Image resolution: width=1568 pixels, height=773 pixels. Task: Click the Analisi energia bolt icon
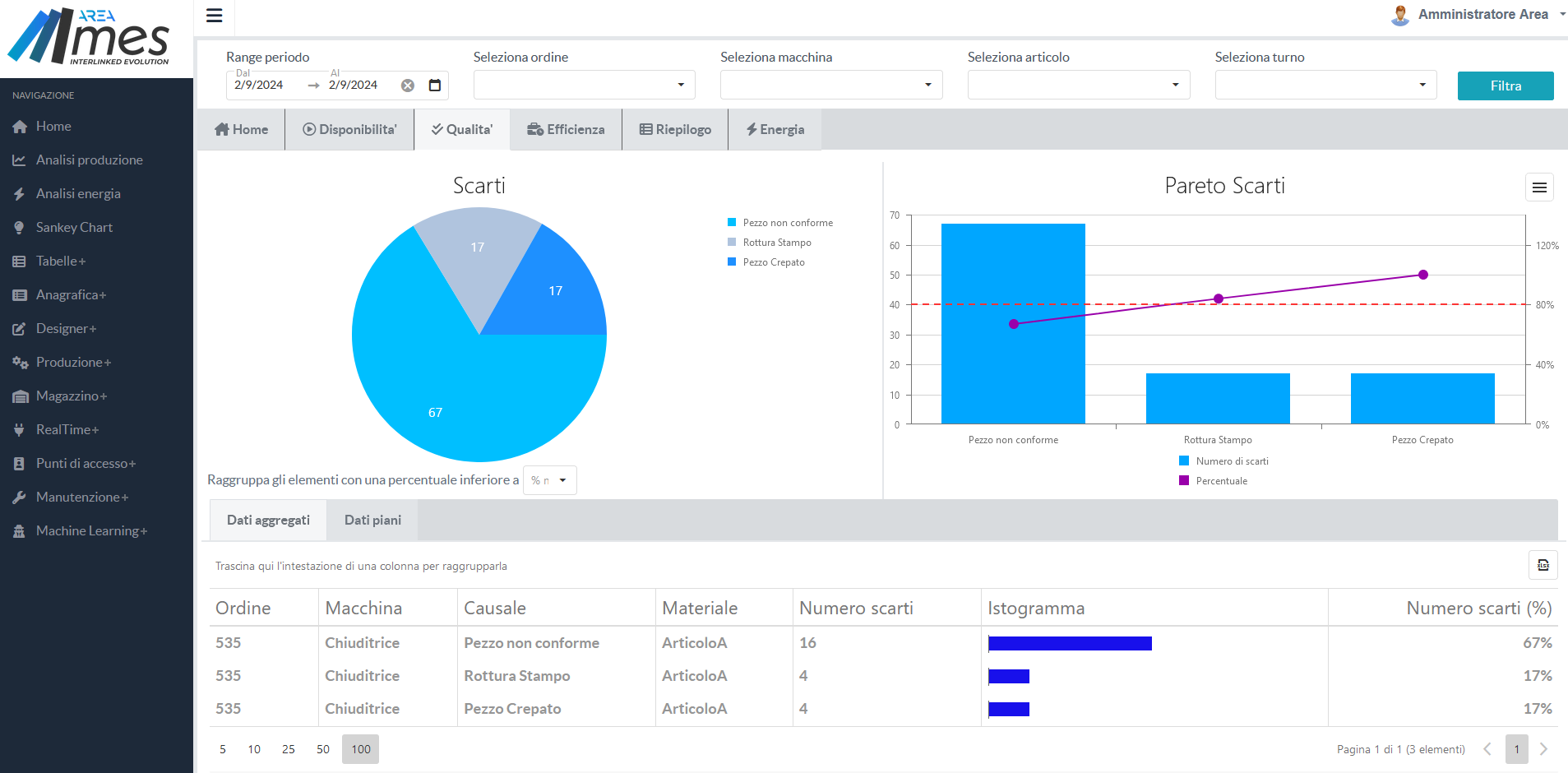point(19,194)
